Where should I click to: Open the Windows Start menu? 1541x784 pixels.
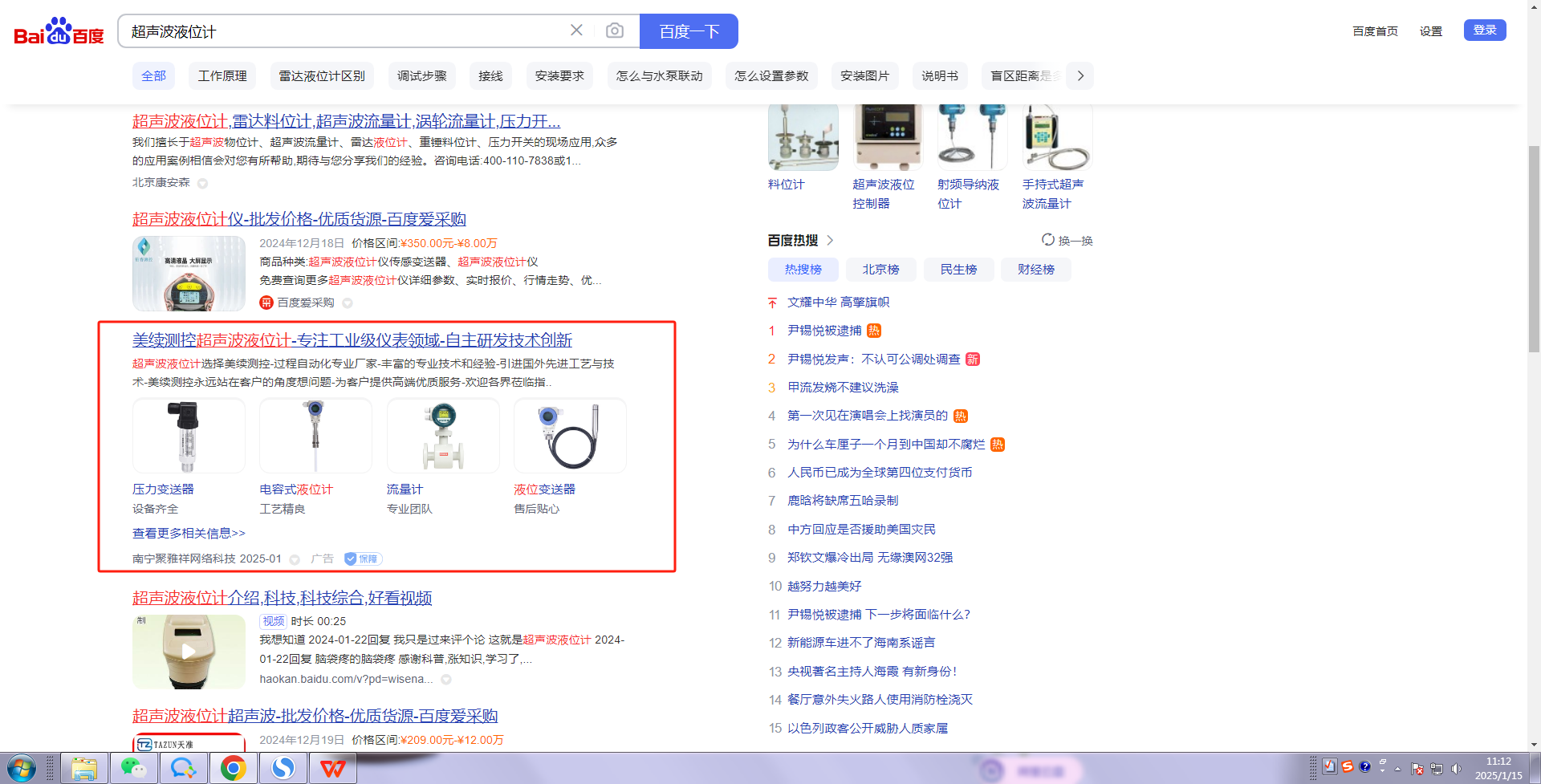22,769
